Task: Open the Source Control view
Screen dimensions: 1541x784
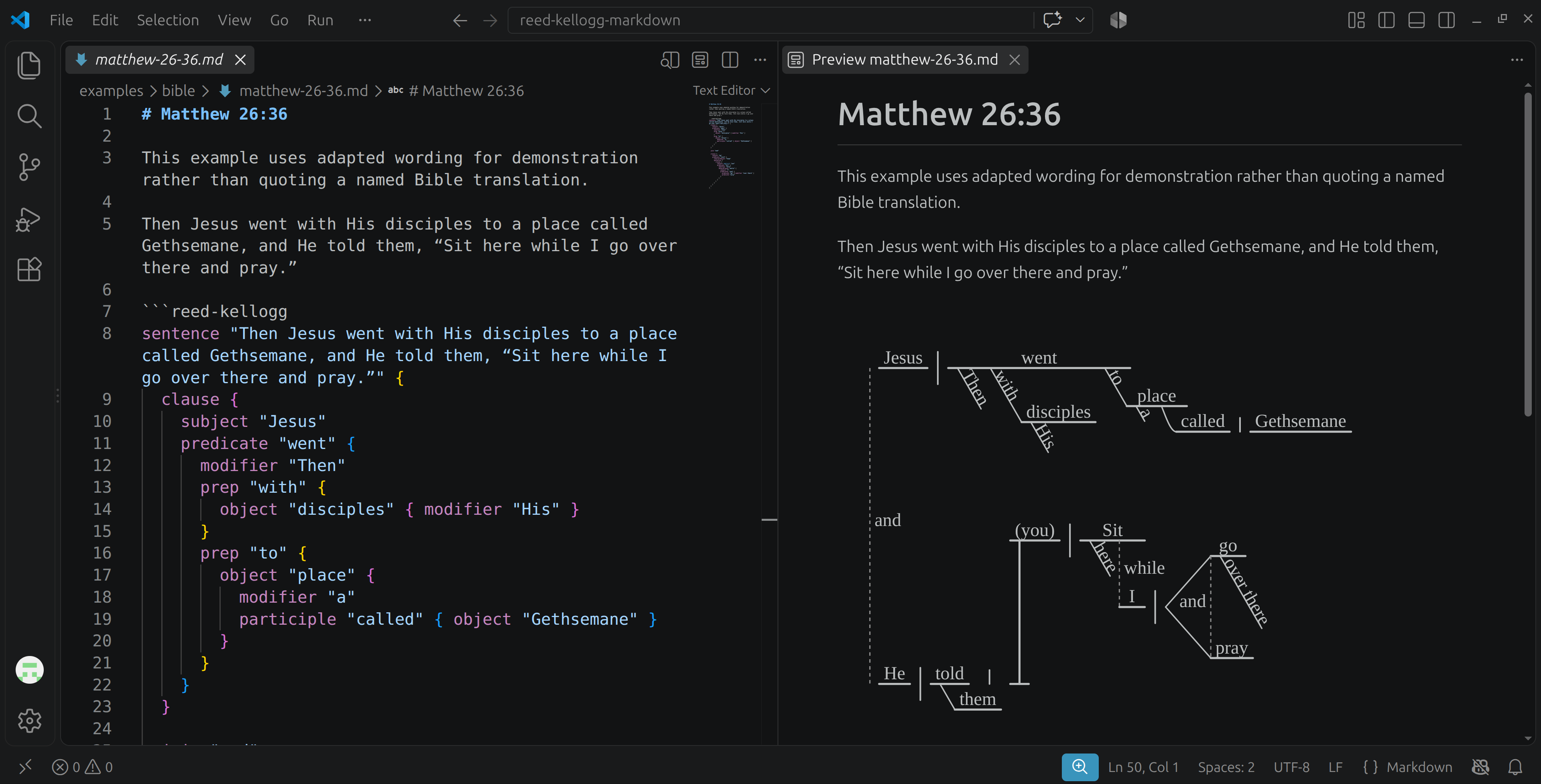Action: [29, 167]
